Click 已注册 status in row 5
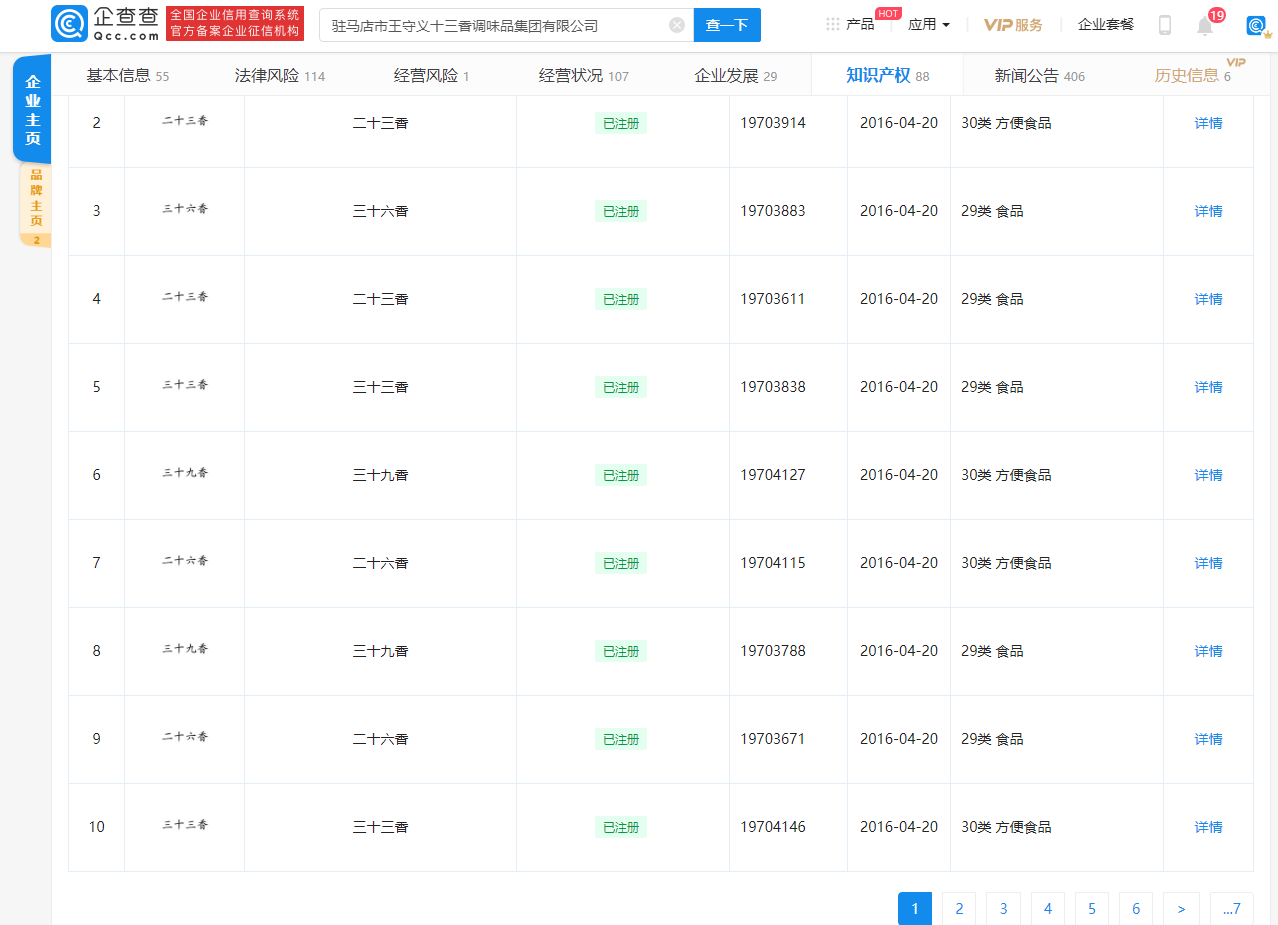This screenshot has width=1278, height=925. pos(621,387)
